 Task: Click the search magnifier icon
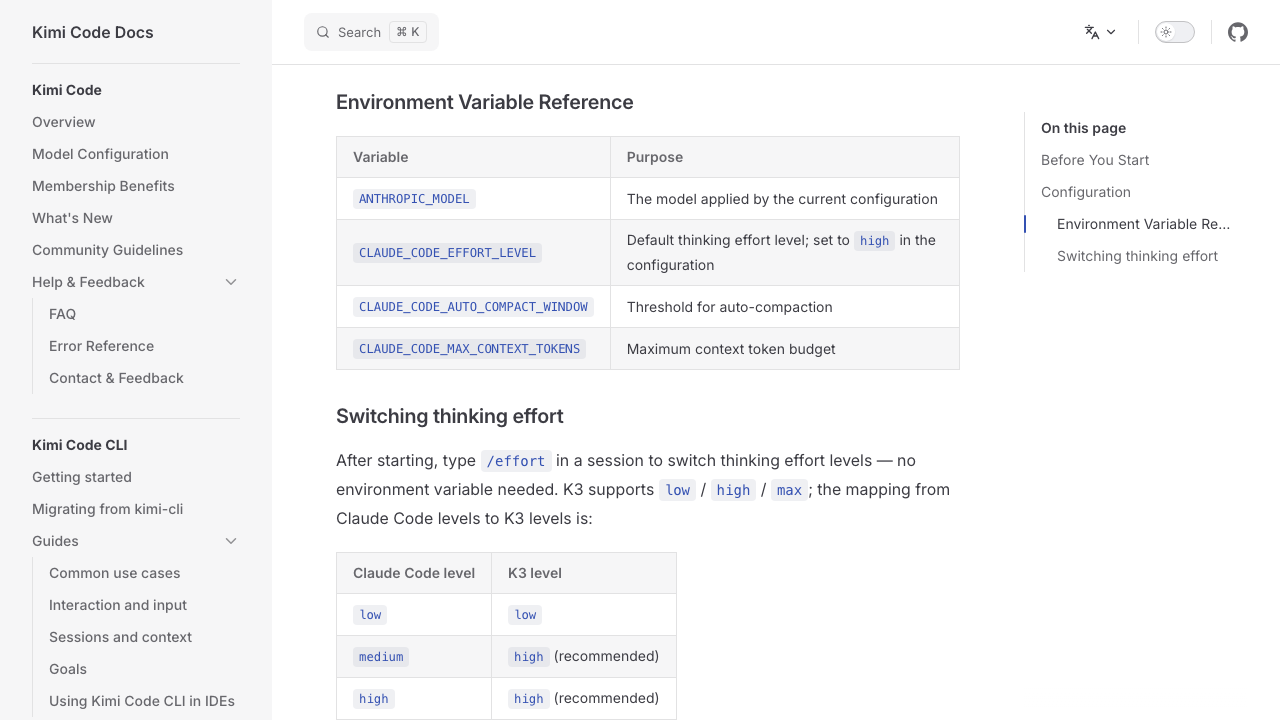click(323, 32)
